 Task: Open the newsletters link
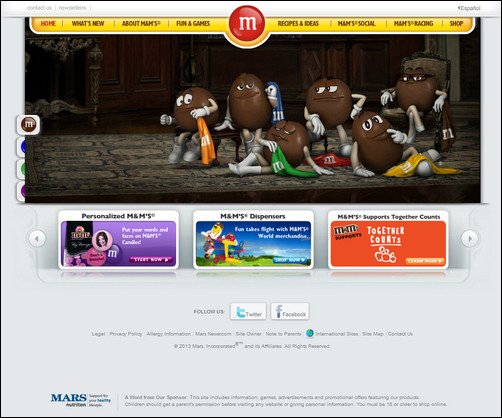(72, 8)
